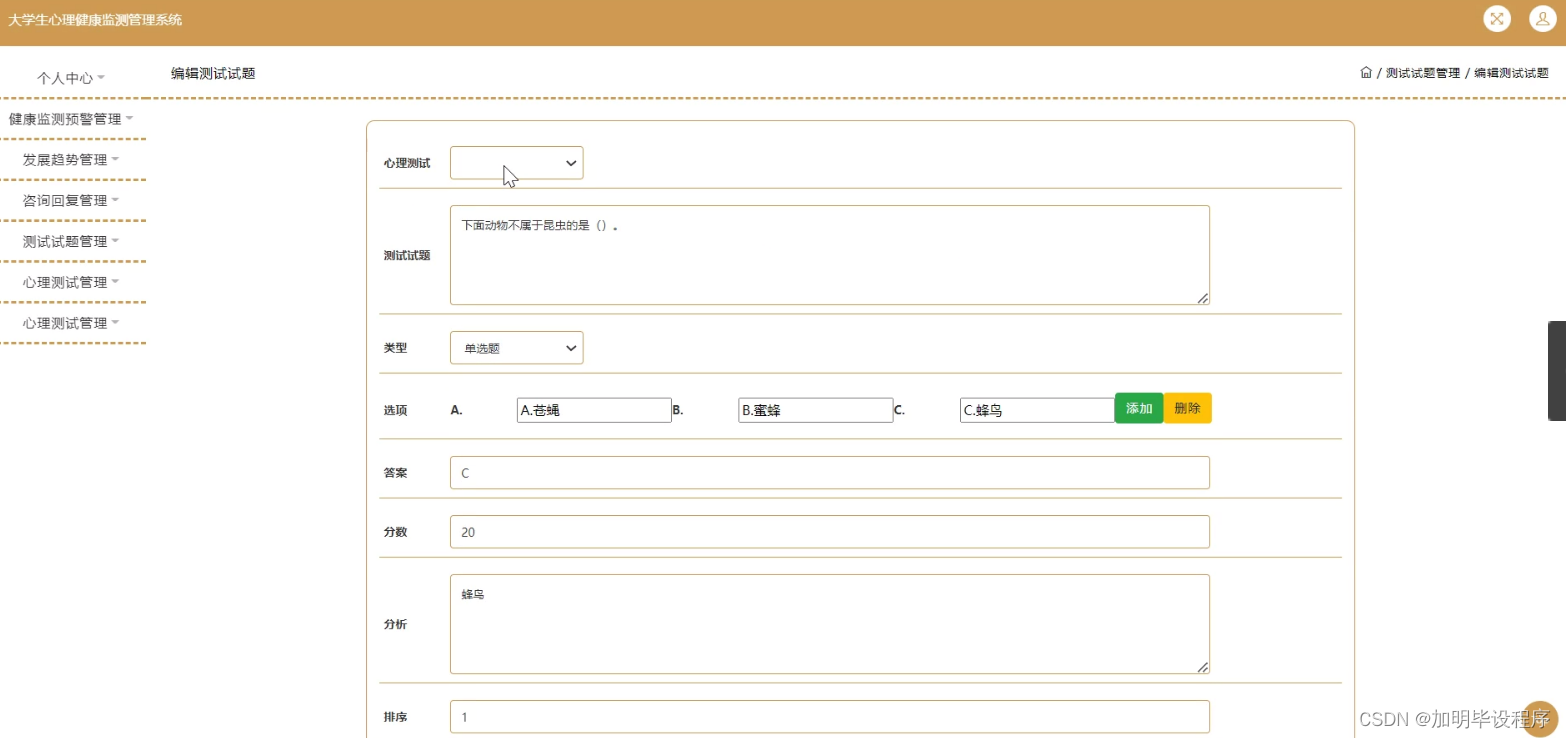Click the home icon in the breadcrumb
This screenshot has height=738, width=1566.
coord(1366,72)
